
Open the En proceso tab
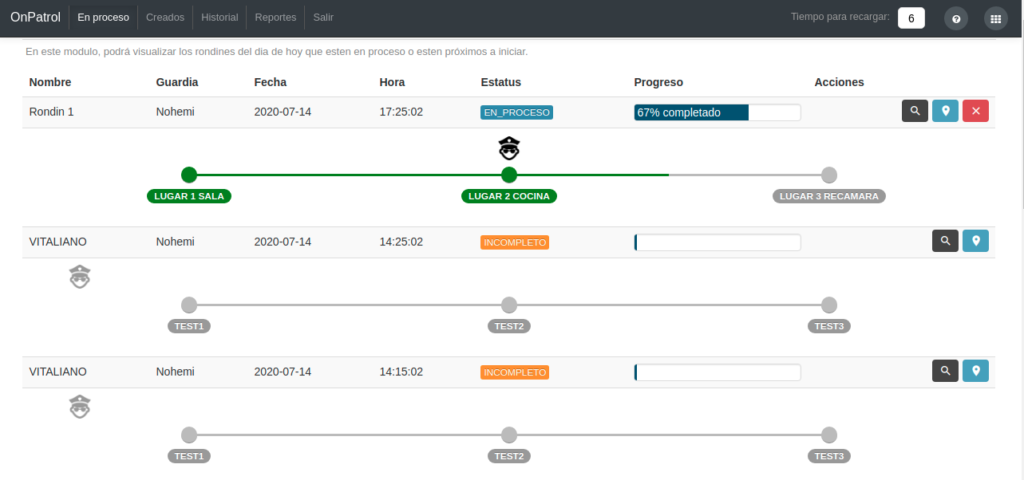click(x=103, y=18)
